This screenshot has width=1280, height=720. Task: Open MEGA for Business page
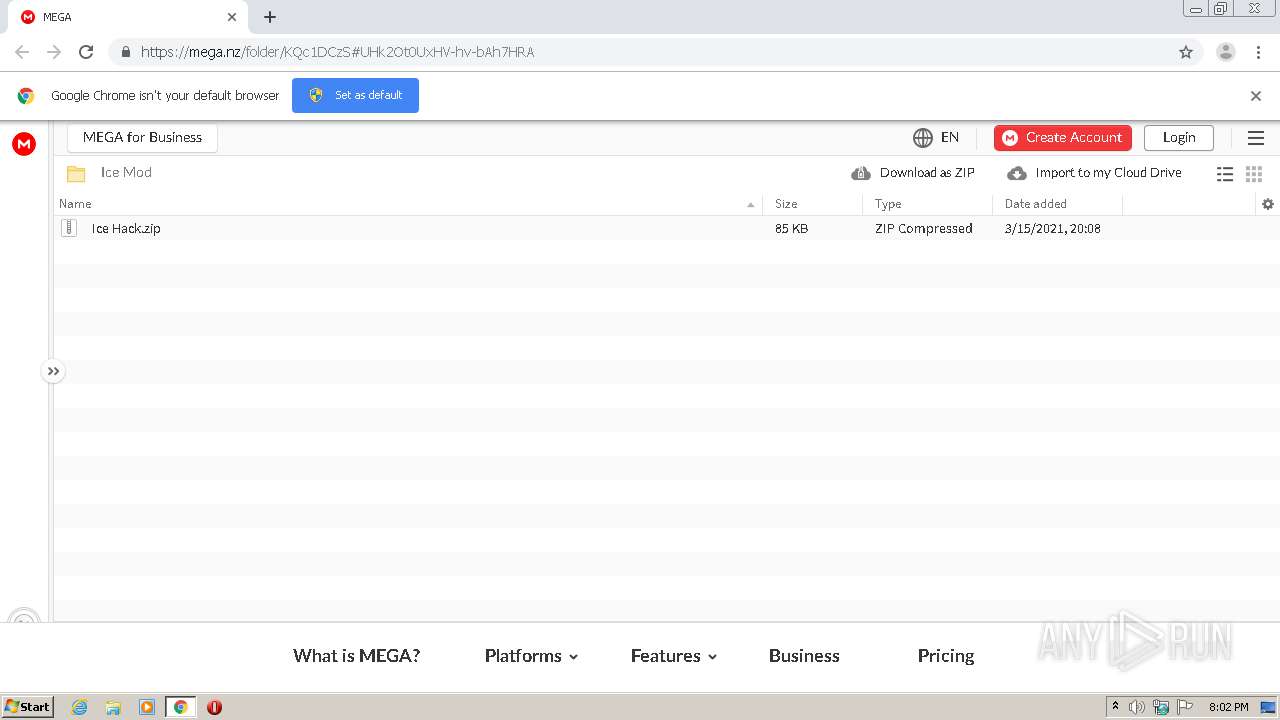(142, 137)
